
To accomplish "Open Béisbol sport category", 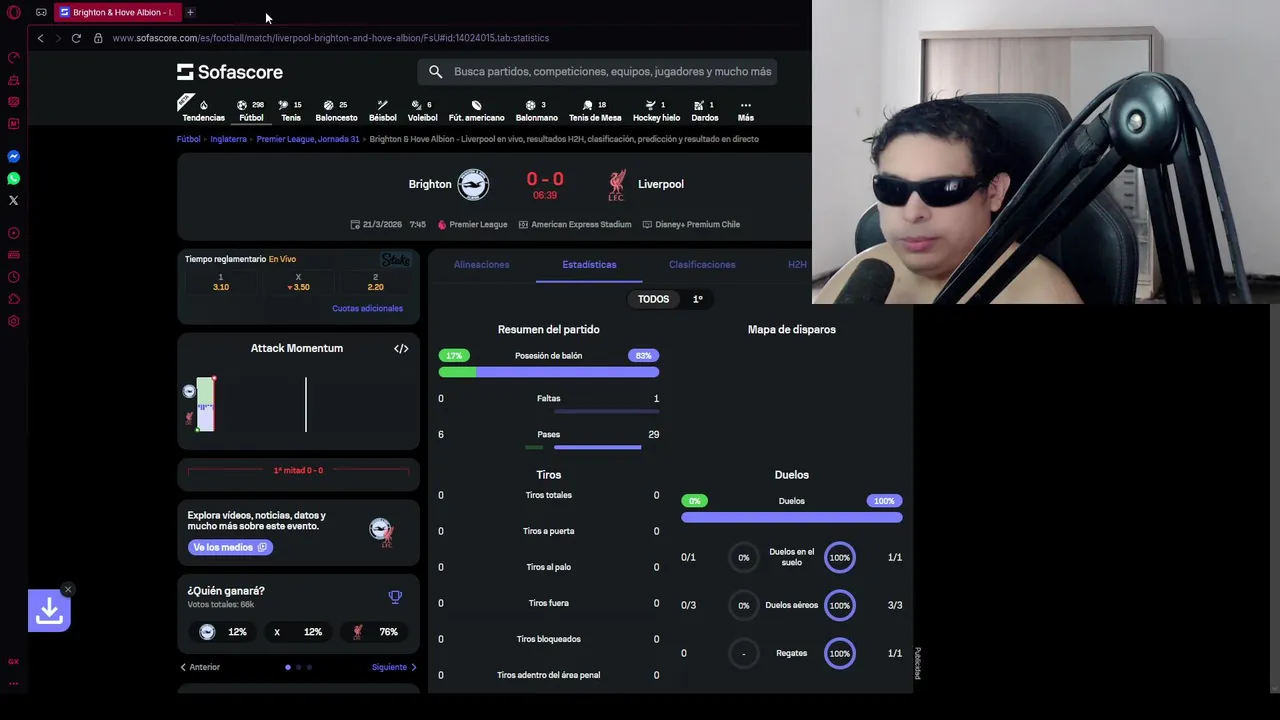I will tap(382, 110).
